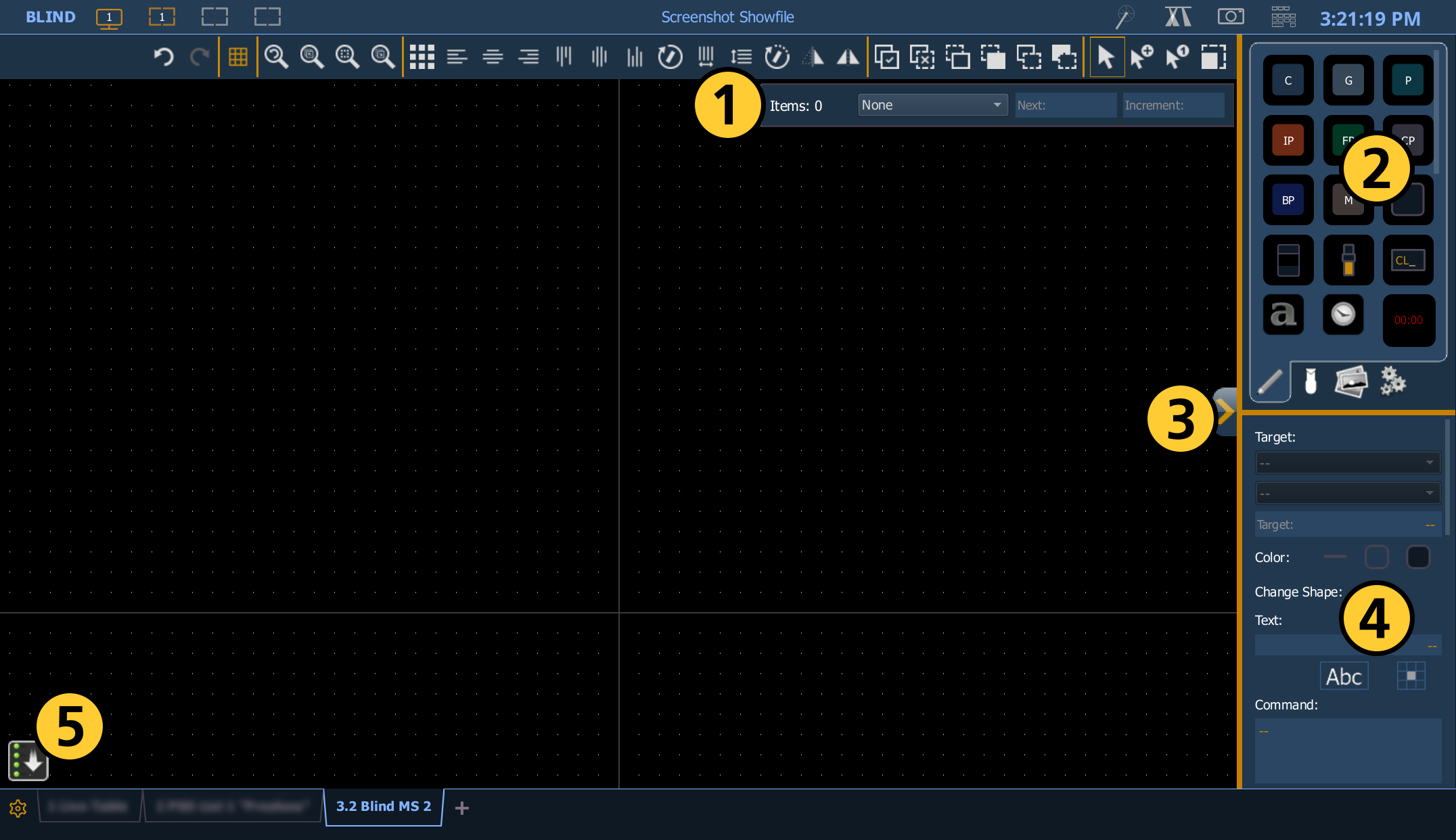Select the Macro object type
The width and height of the screenshot is (1456, 840).
1348,200
